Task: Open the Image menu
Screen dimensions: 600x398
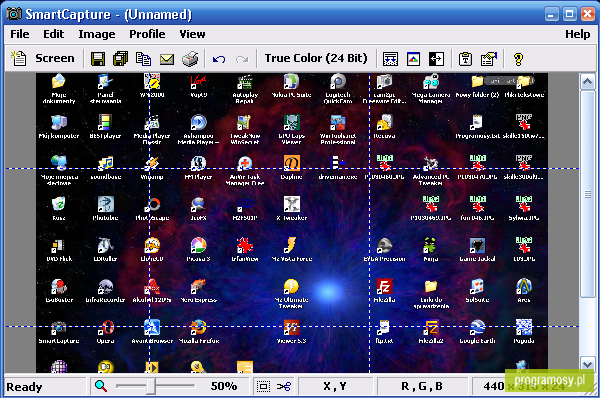Action: click(x=97, y=34)
